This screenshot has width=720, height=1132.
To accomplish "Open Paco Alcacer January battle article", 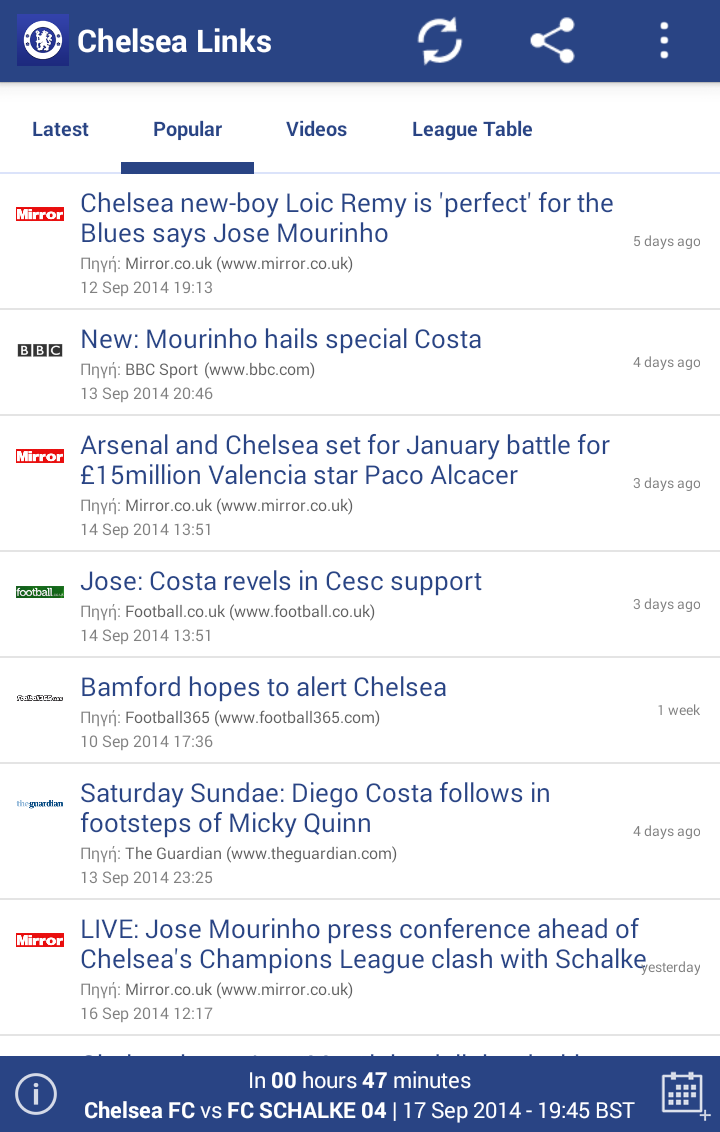I will tap(360, 484).
